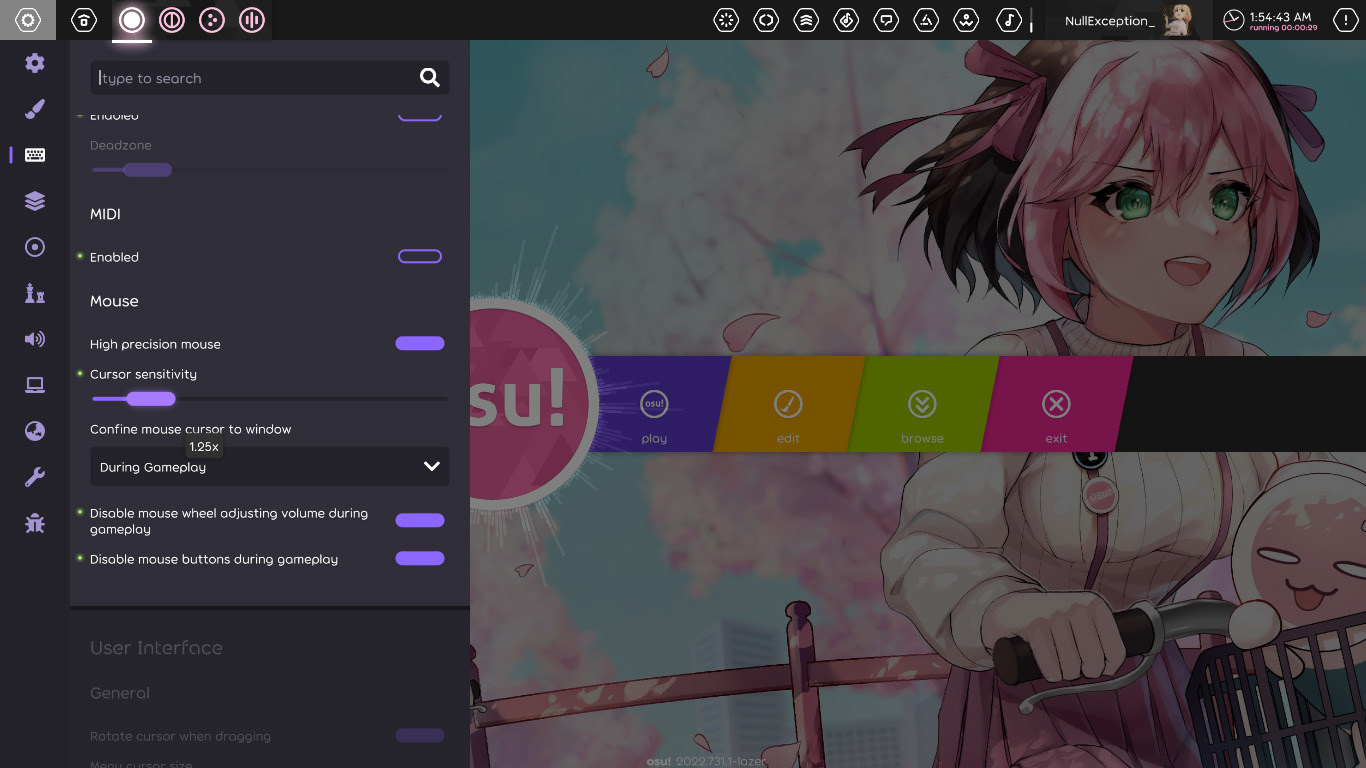Open the dashboard triangle icon
The height and width of the screenshot is (768, 1366).
pyautogui.click(x=927, y=20)
